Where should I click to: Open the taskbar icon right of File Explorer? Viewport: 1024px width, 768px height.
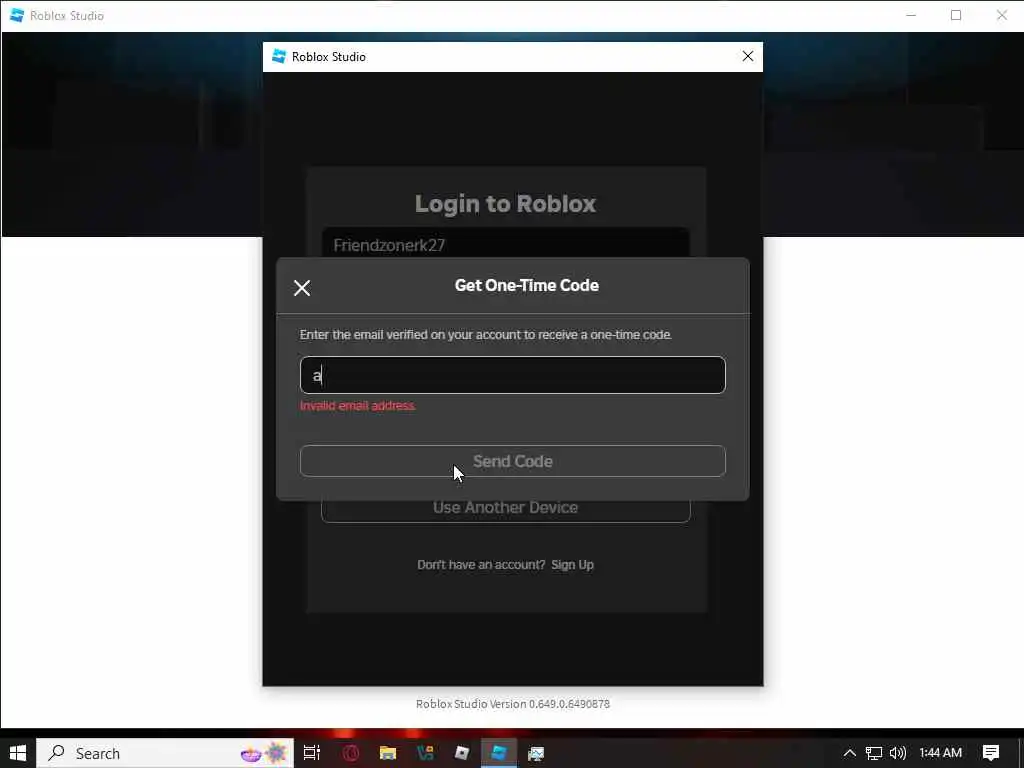425,753
